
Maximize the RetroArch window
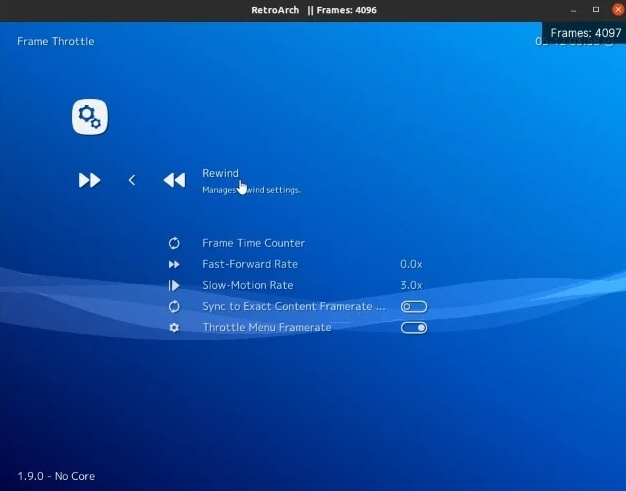596,10
